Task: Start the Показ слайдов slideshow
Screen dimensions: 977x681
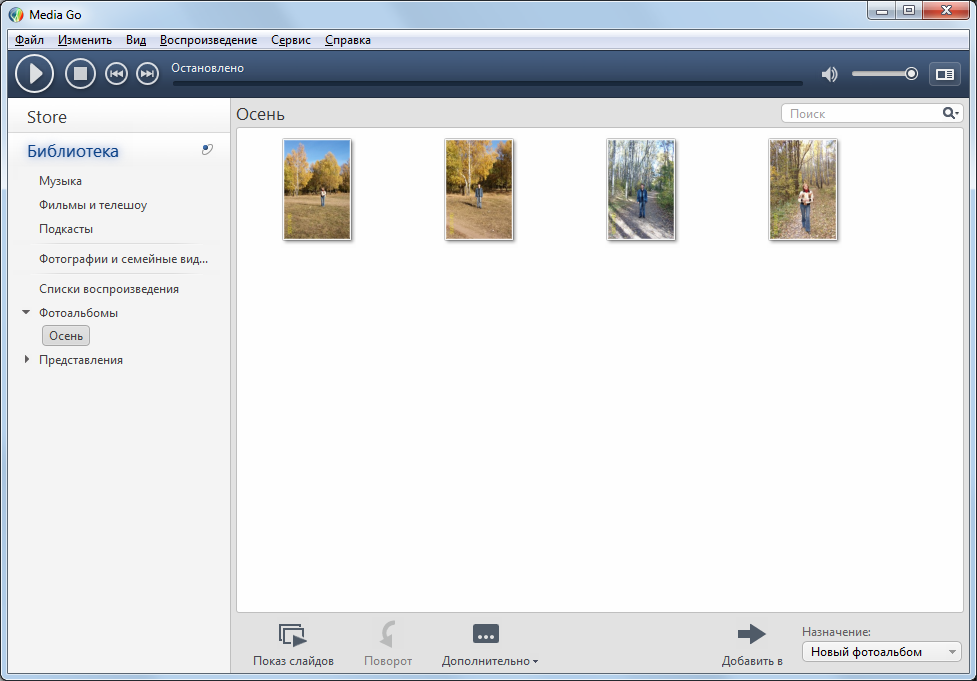Action: [293, 645]
